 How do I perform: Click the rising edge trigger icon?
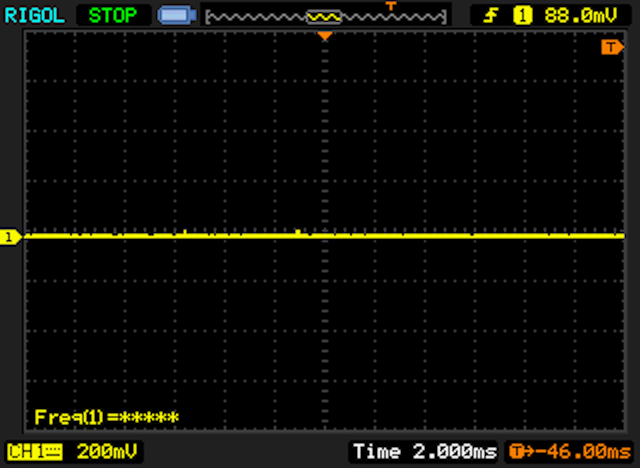(x=491, y=15)
